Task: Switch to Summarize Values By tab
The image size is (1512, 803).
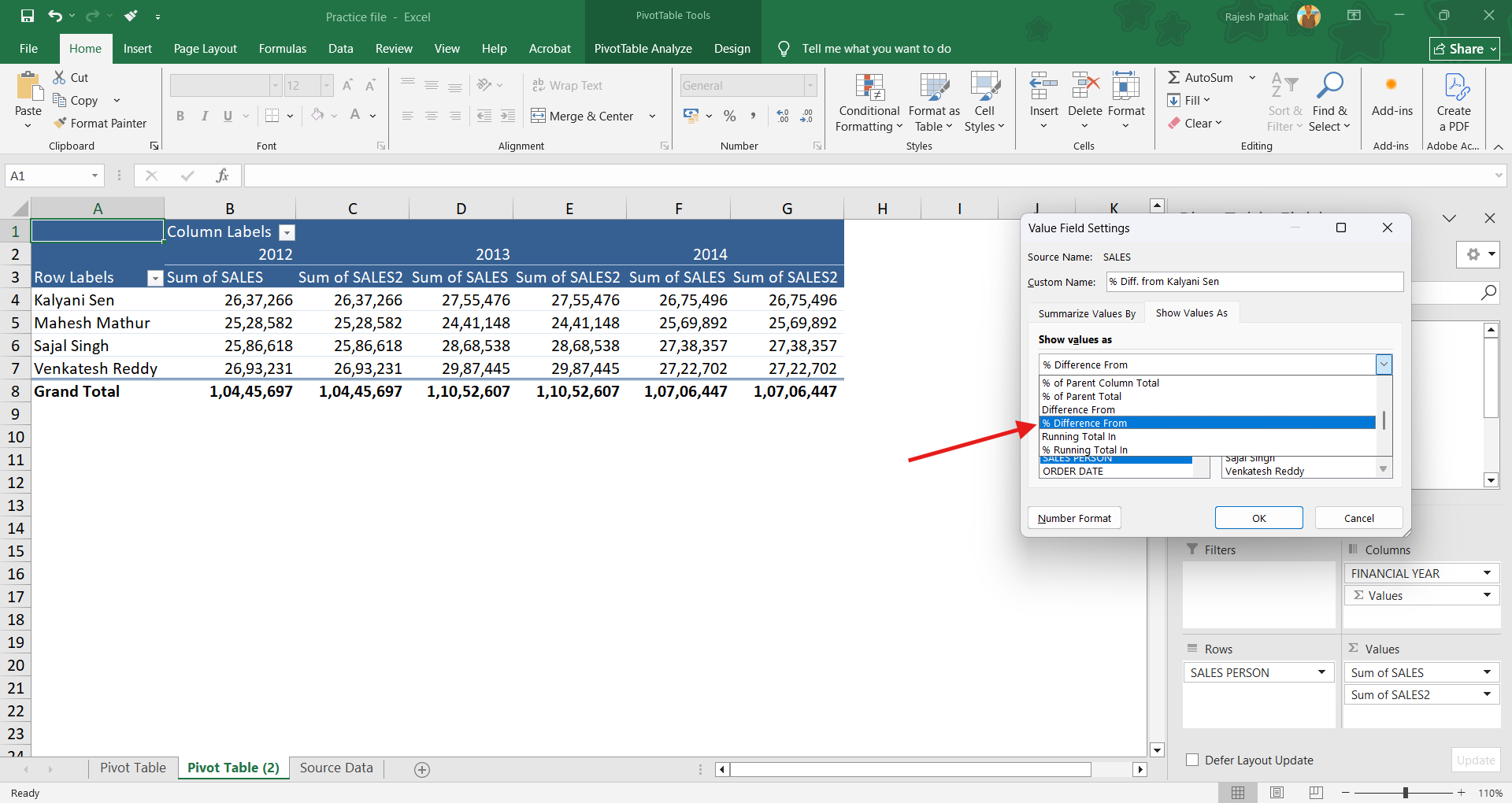Action: [x=1086, y=313]
